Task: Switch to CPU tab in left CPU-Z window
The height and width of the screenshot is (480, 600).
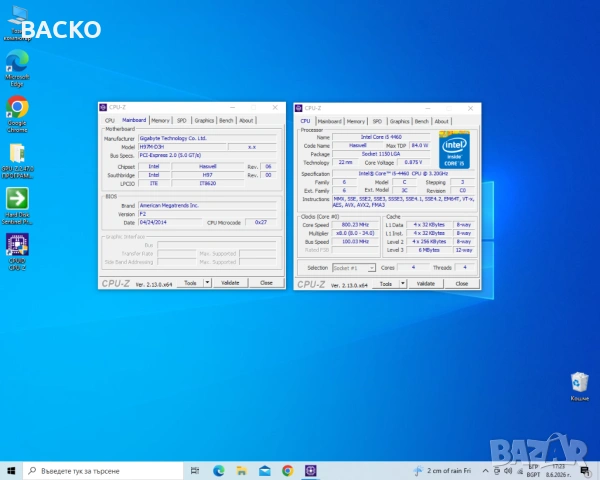Action: pyautogui.click(x=110, y=121)
